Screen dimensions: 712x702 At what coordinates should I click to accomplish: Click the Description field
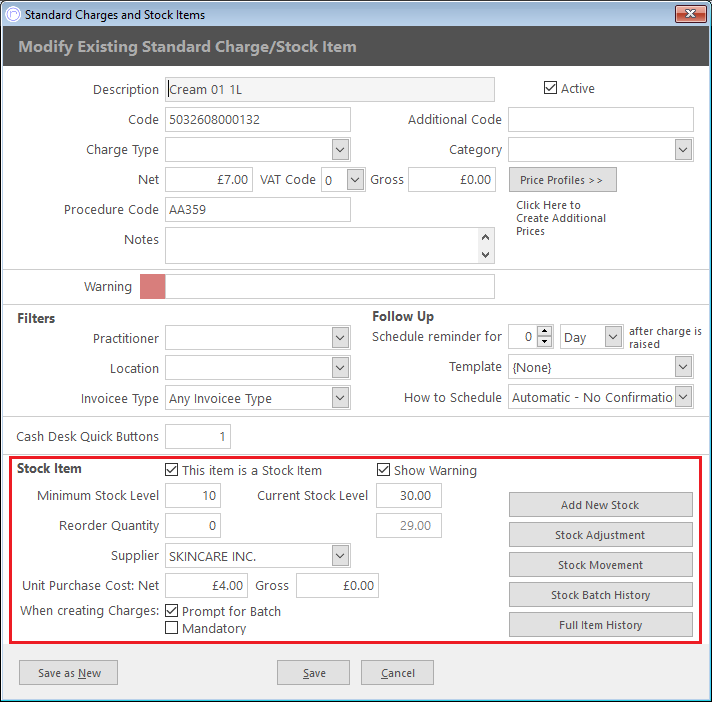pos(330,89)
